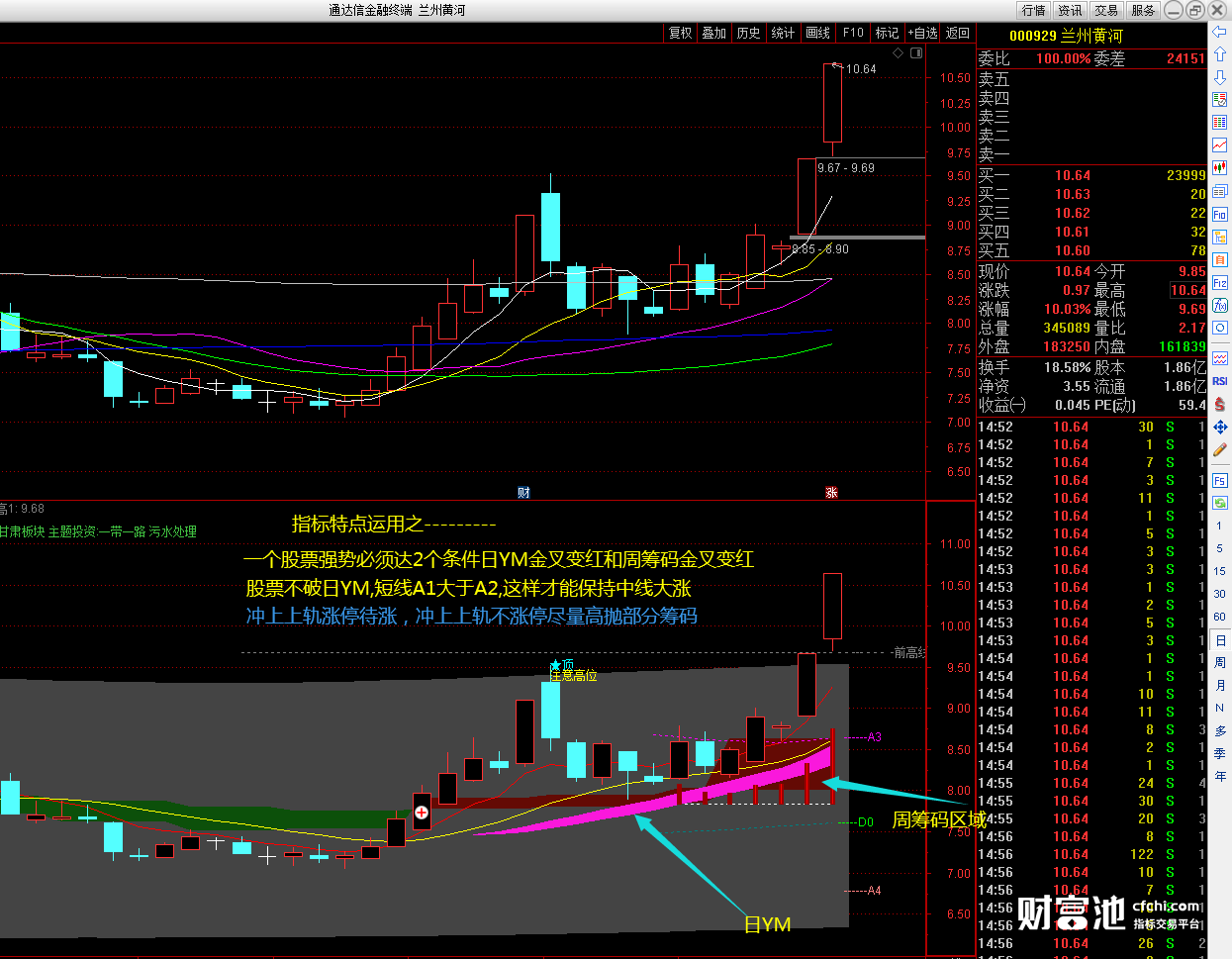Click the green refresh sidebar icon
Screen dimensions: 1232x959
[x=1220, y=503]
